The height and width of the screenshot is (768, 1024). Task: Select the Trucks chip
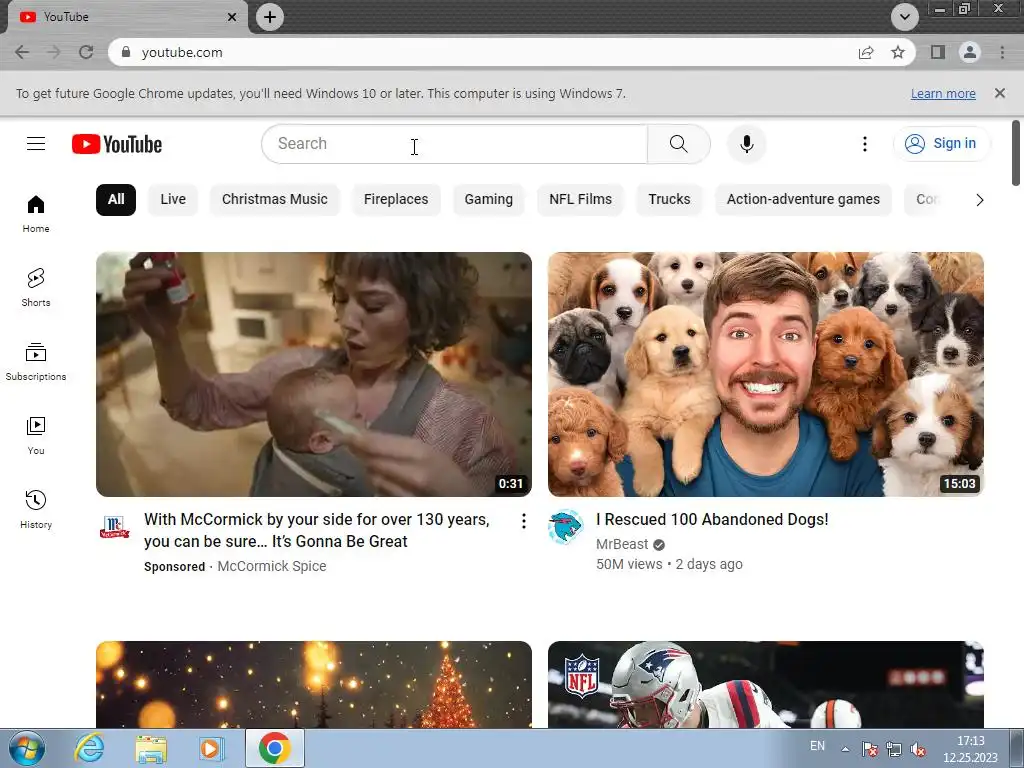[x=669, y=199]
